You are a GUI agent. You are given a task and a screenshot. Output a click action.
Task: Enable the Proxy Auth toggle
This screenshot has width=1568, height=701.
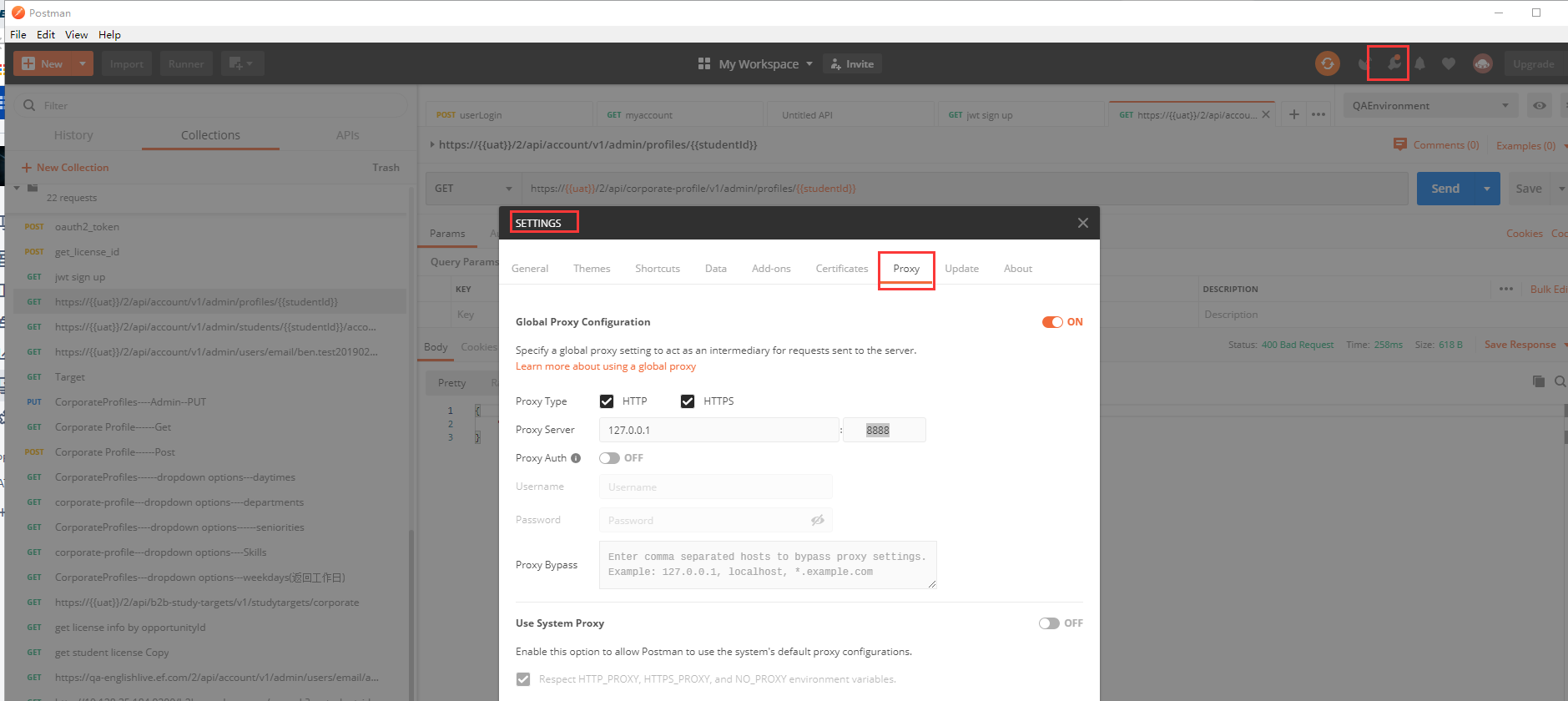609,458
